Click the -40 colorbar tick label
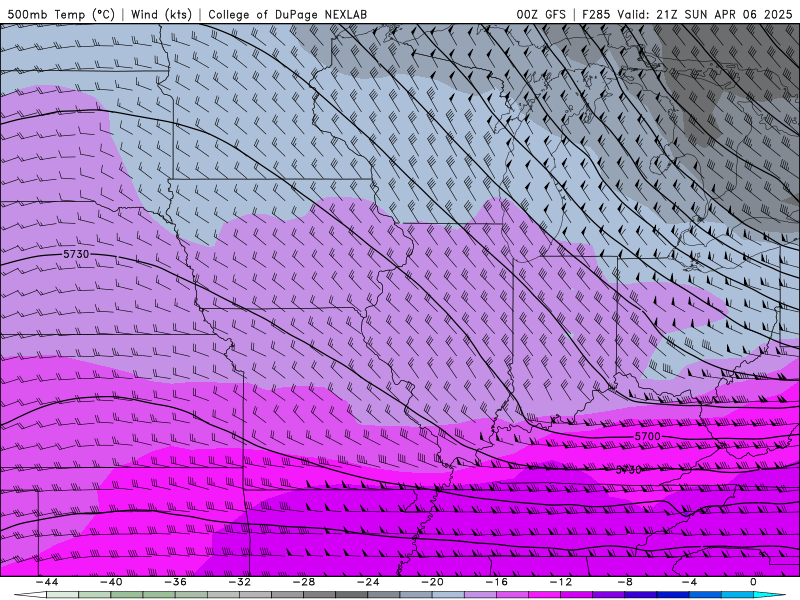This screenshot has width=800, height=600. (x=111, y=582)
